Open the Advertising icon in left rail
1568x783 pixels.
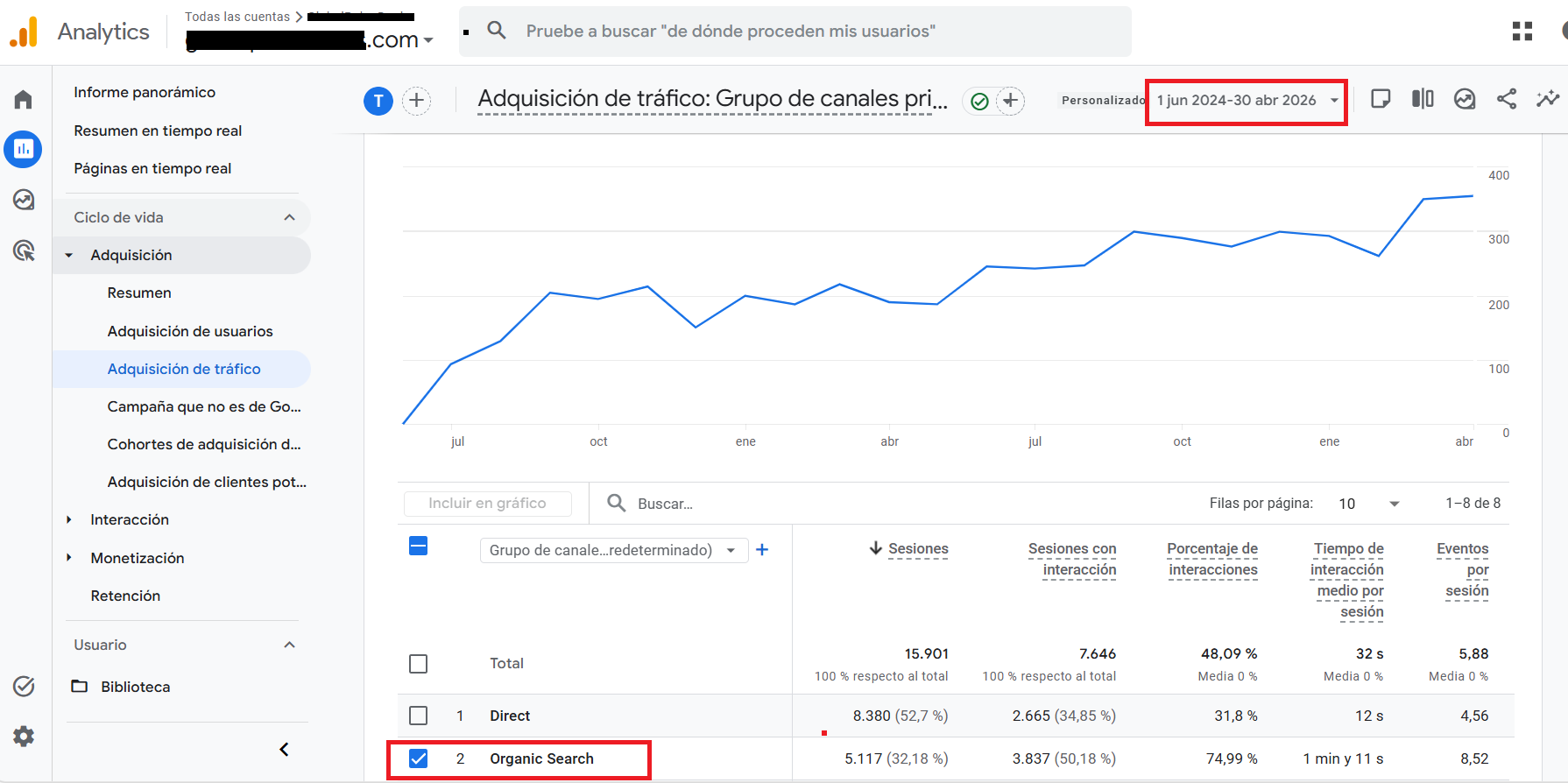coord(24,251)
